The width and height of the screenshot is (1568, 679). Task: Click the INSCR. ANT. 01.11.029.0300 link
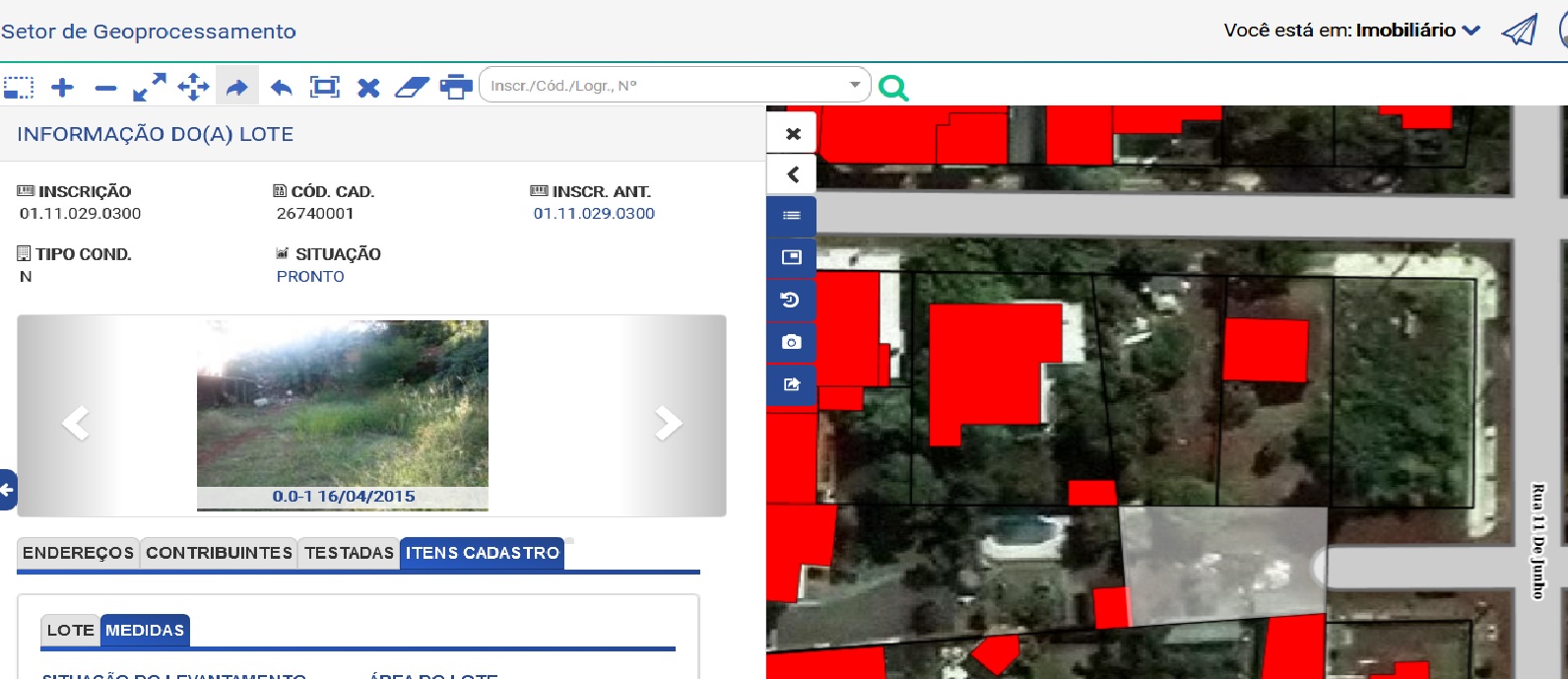pyautogui.click(x=594, y=214)
